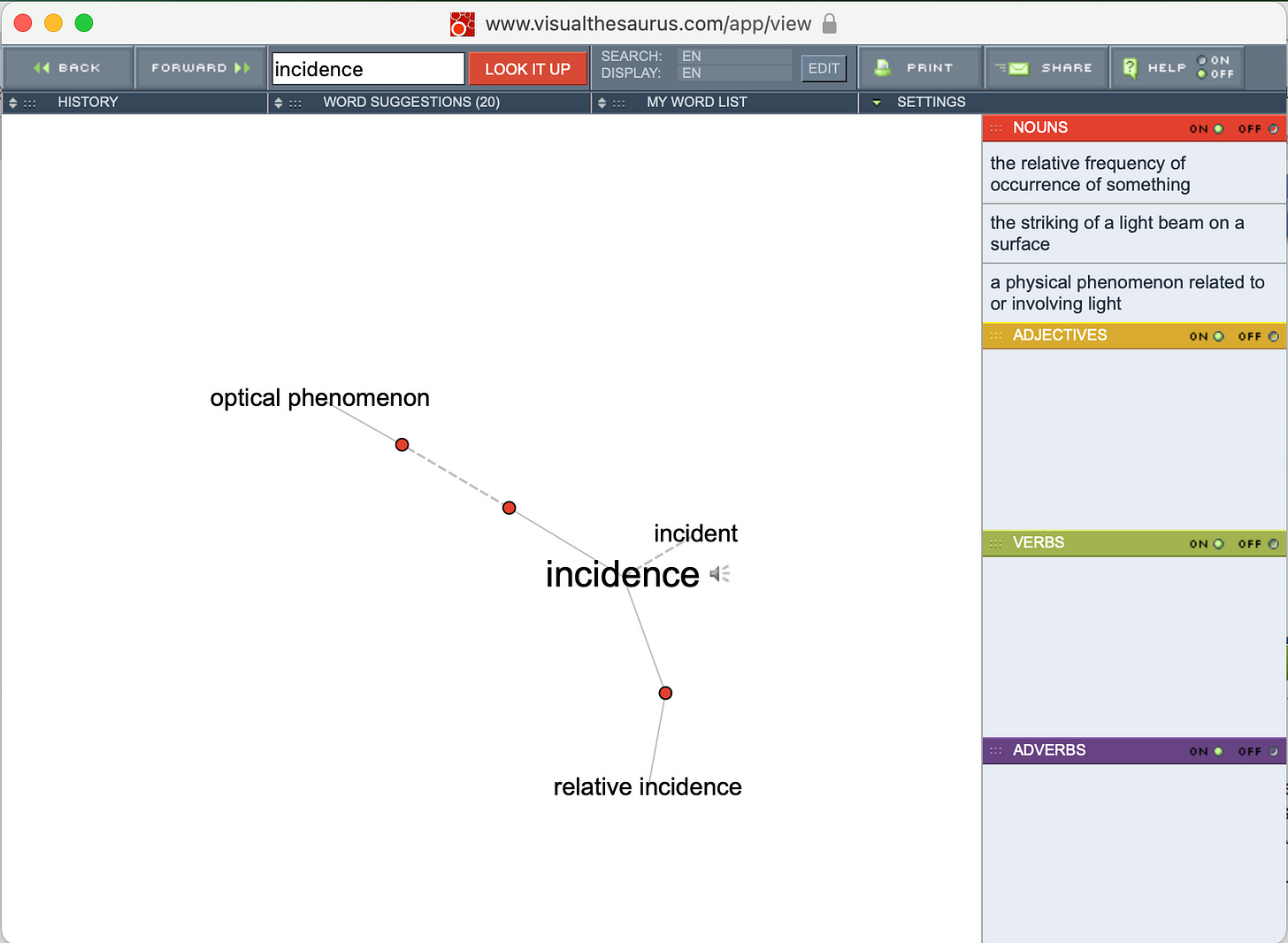Focus the search word input field
This screenshot has height=943, width=1288.
pyautogui.click(x=368, y=69)
